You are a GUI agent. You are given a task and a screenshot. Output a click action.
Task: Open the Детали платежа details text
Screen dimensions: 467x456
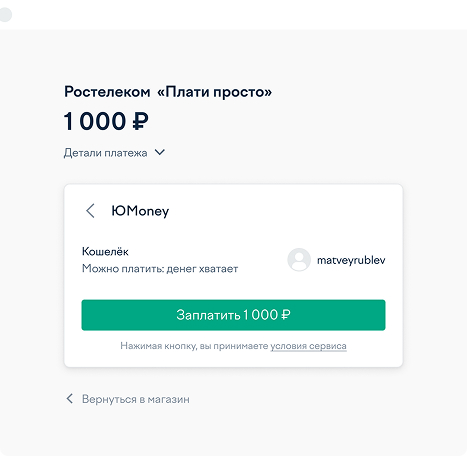click(105, 153)
